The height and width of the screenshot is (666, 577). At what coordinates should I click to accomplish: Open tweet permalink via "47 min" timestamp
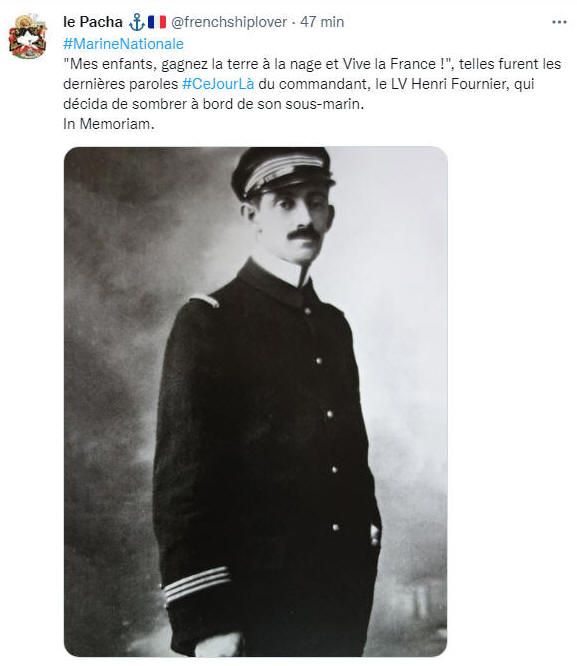tap(322, 22)
